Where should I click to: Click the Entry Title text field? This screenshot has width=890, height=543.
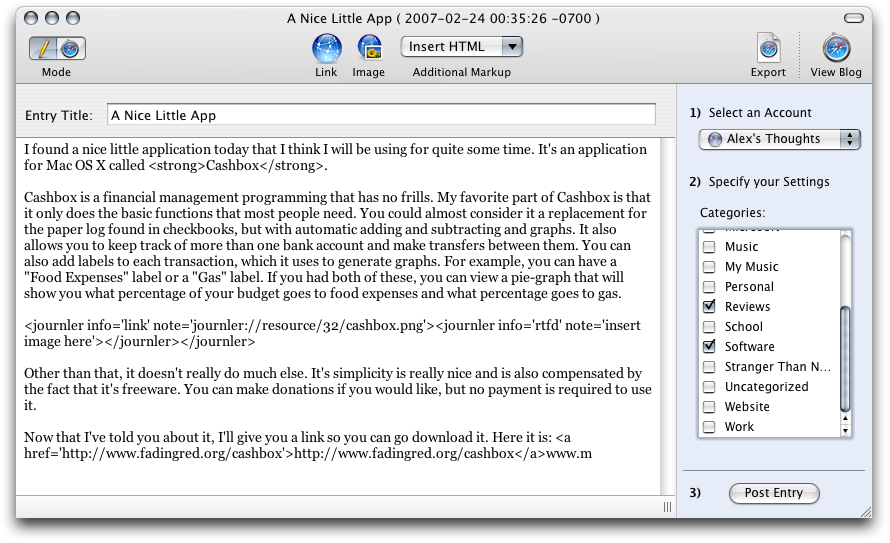pos(381,115)
